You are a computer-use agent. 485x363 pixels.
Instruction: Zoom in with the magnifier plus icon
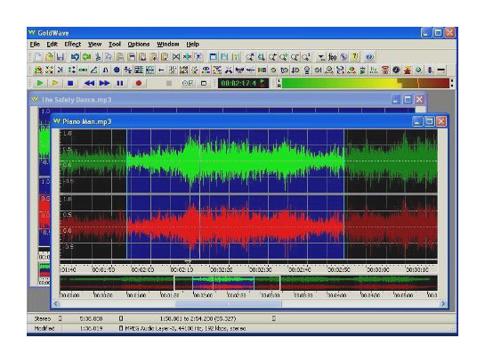point(284,57)
